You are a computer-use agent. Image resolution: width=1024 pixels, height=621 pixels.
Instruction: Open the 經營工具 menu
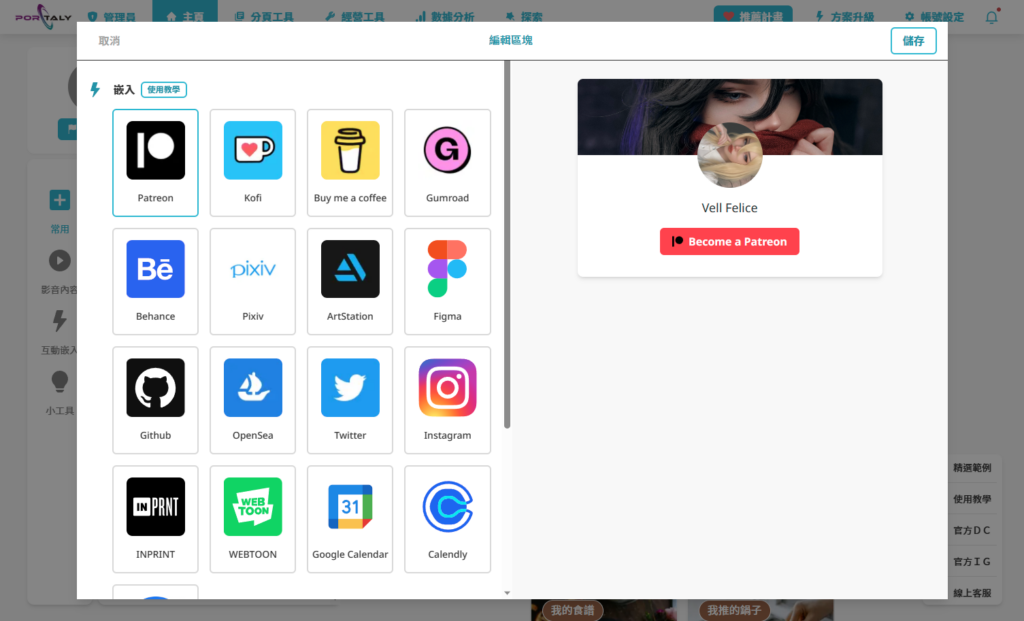355,17
